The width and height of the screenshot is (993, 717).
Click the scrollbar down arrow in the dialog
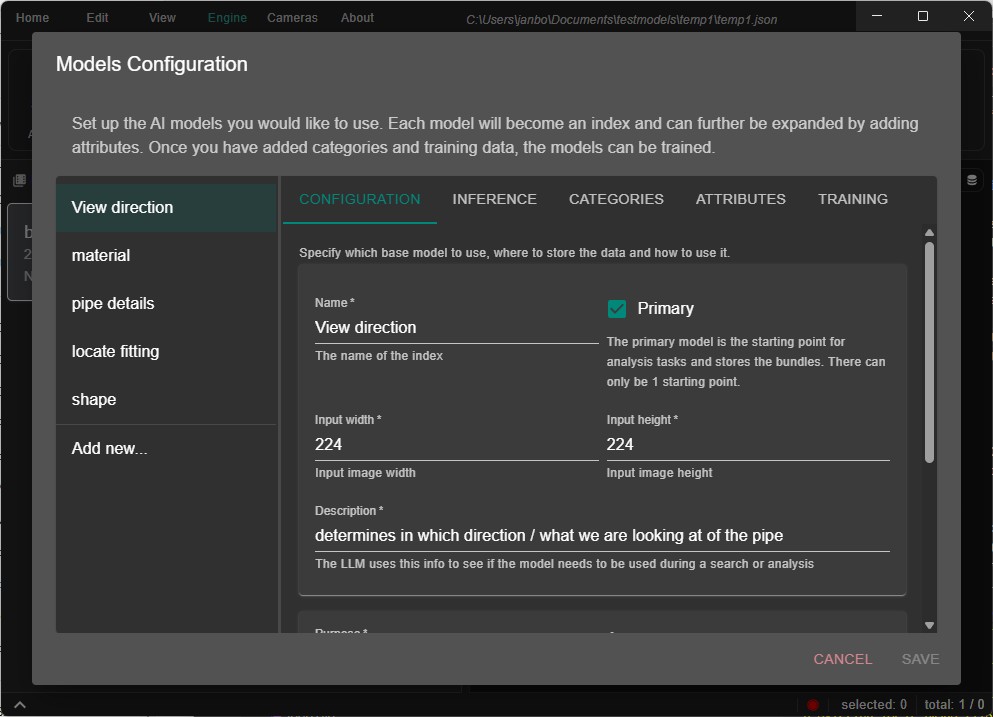929,623
